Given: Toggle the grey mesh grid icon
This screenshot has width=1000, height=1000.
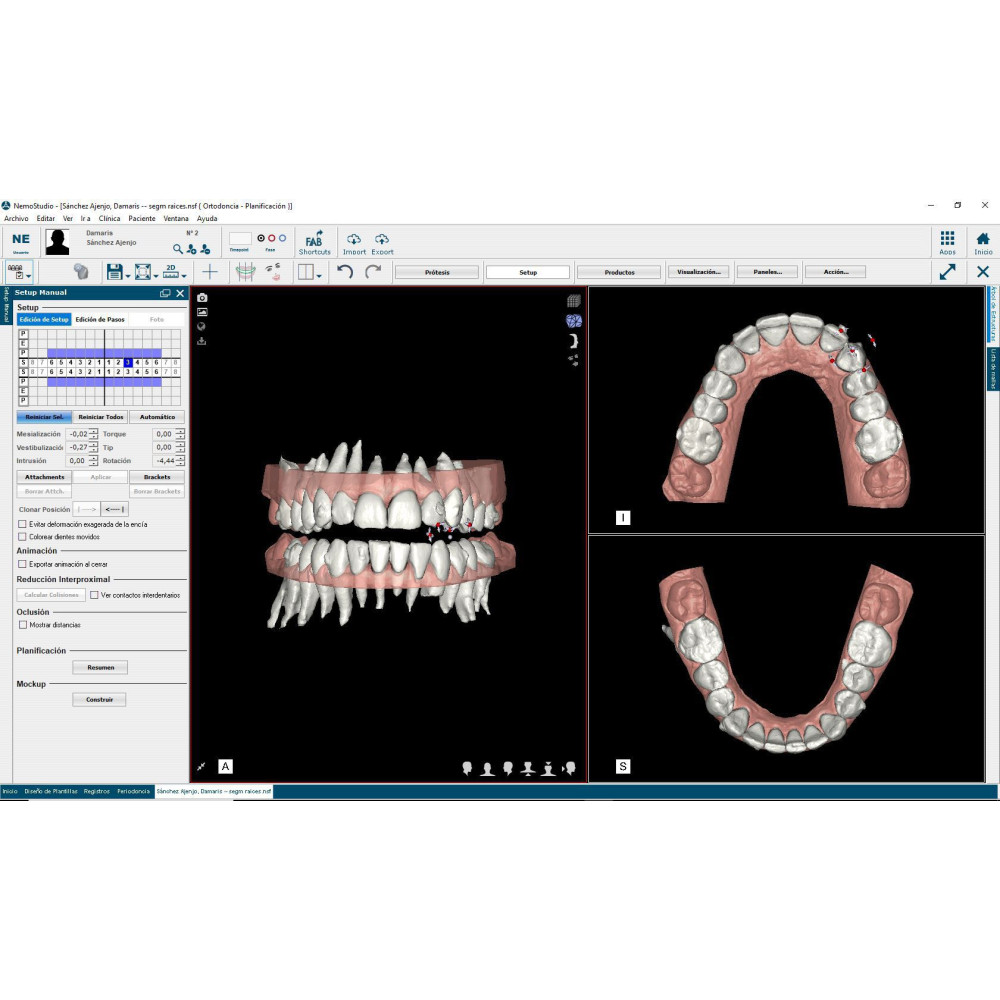Looking at the screenshot, I should (573, 301).
